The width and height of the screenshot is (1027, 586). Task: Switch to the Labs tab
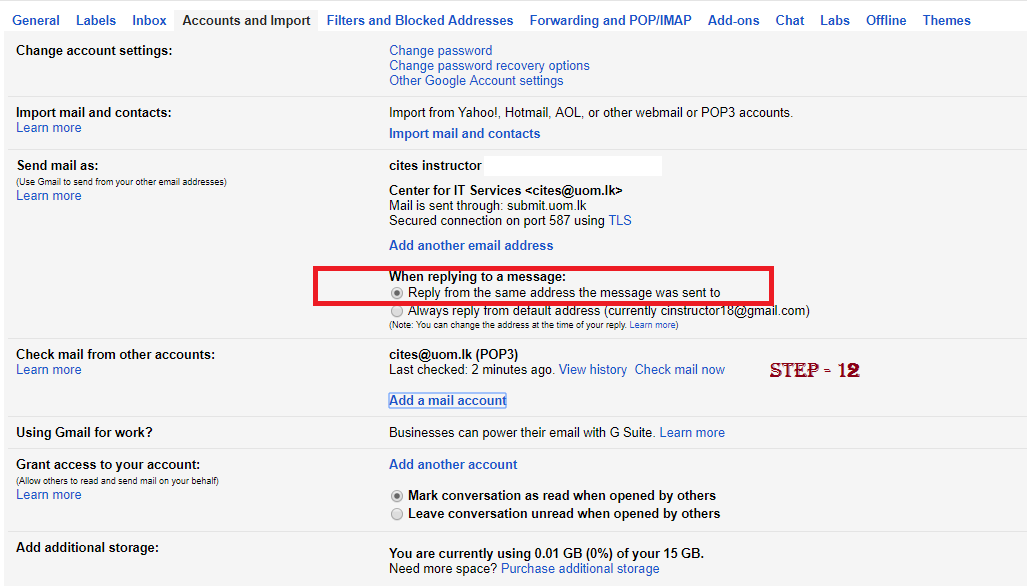pyautogui.click(x=834, y=20)
